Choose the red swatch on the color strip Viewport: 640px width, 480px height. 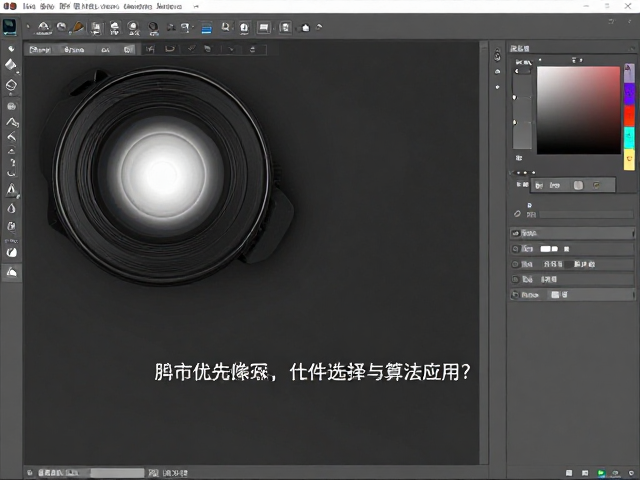coord(629,116)
